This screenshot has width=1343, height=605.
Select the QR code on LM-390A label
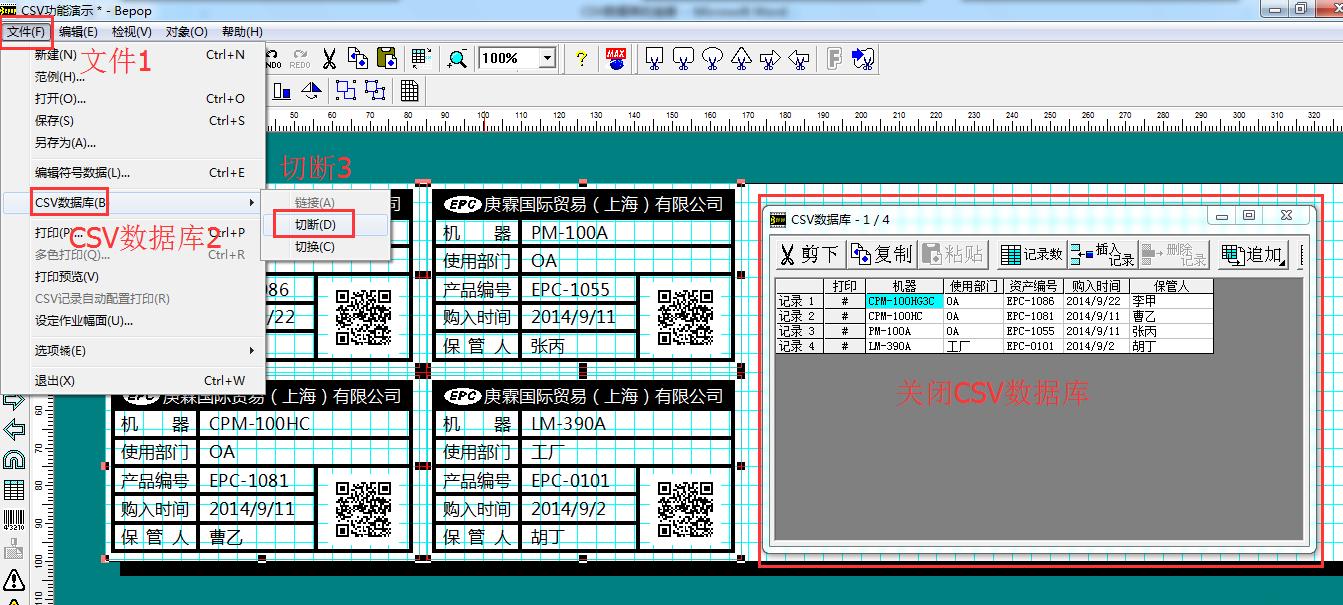pos(685,510)
